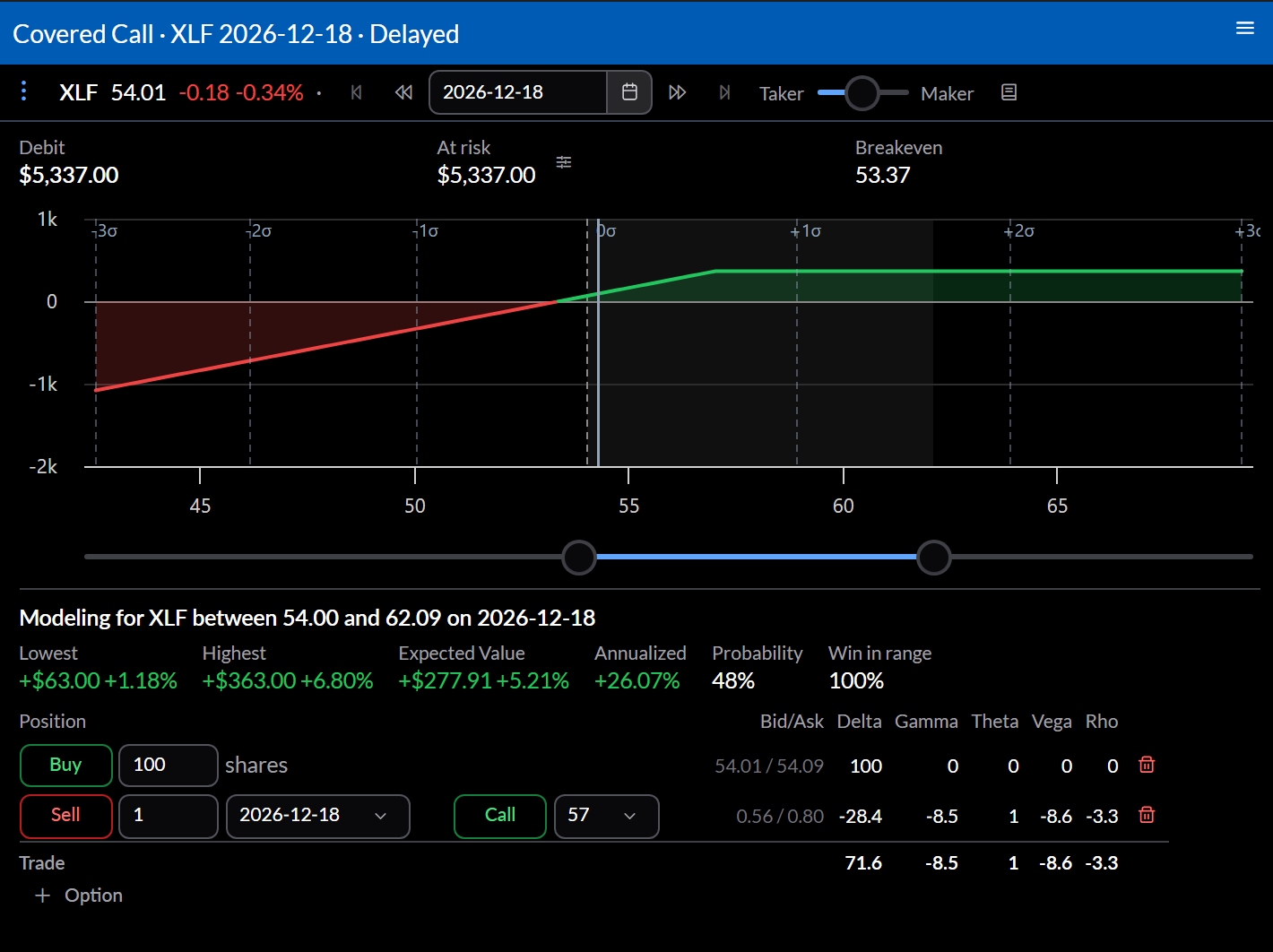Click the Win in range value 100%
Viewport: 1273px width, 952px height.
(x=856, y=680)
